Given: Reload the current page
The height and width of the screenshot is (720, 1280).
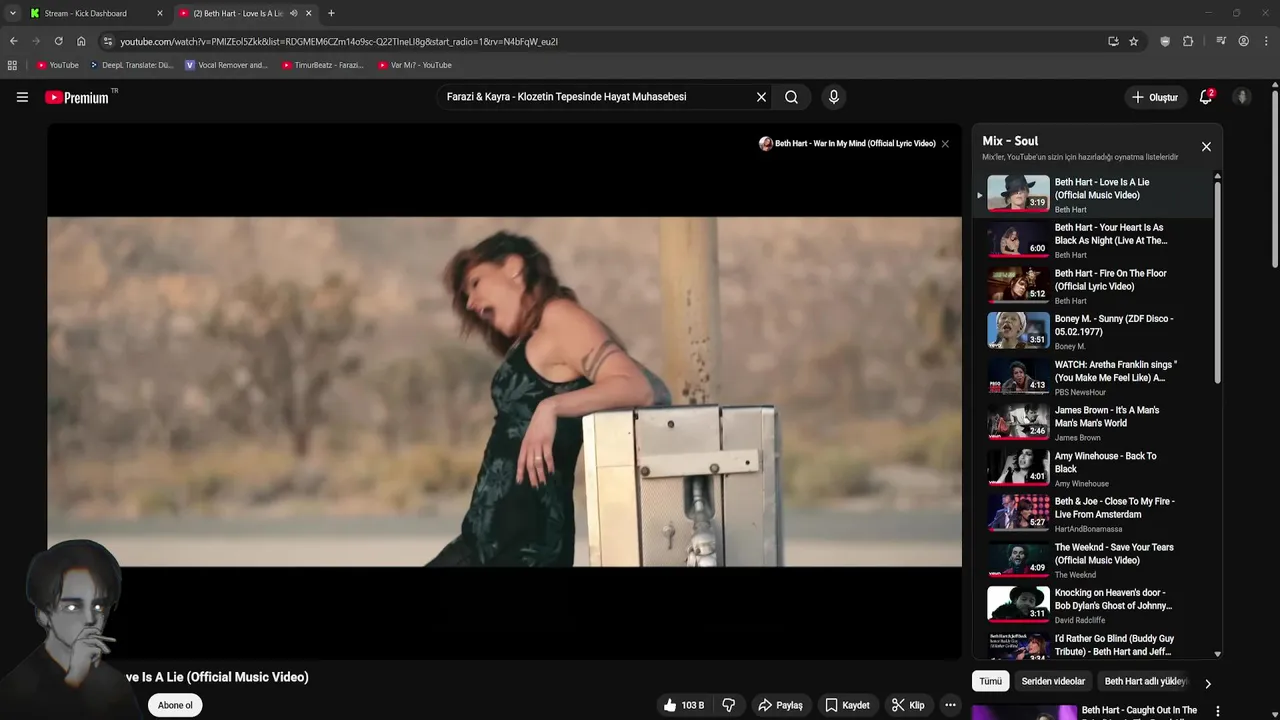Looking at the screenshot, I should (x=58, y=41).
